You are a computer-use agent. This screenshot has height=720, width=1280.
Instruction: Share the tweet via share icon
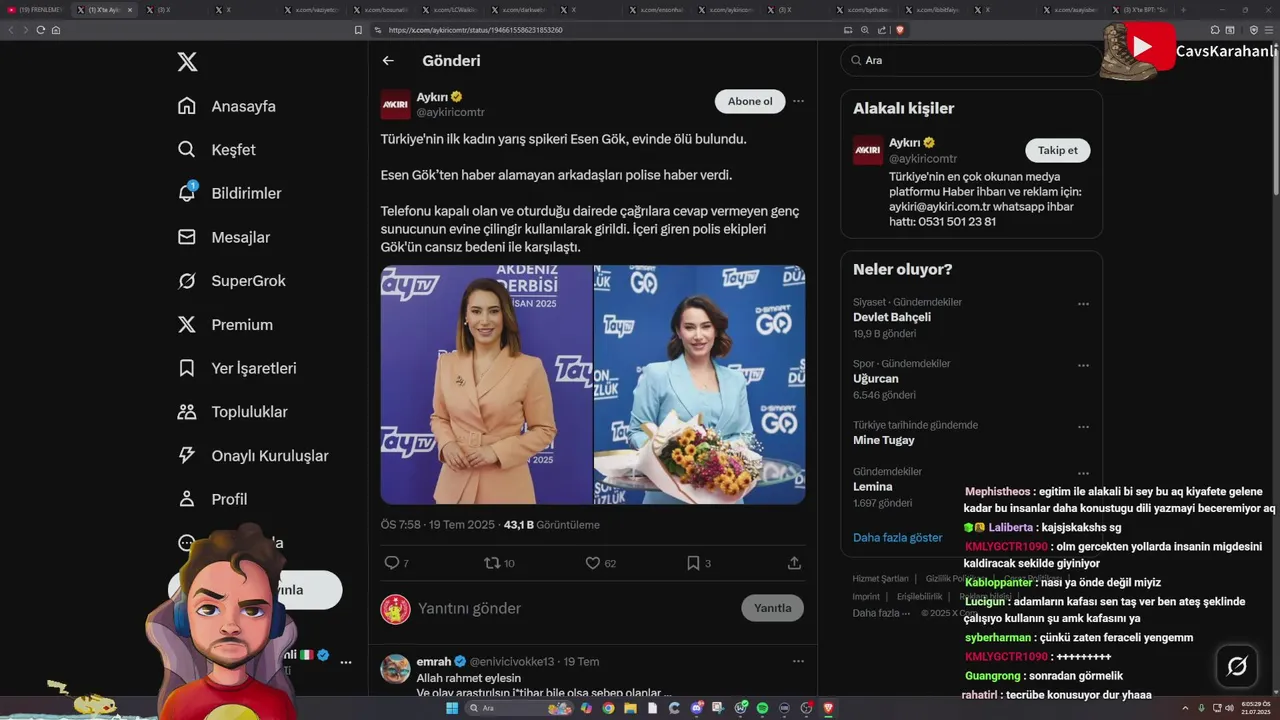coord(794,563)
